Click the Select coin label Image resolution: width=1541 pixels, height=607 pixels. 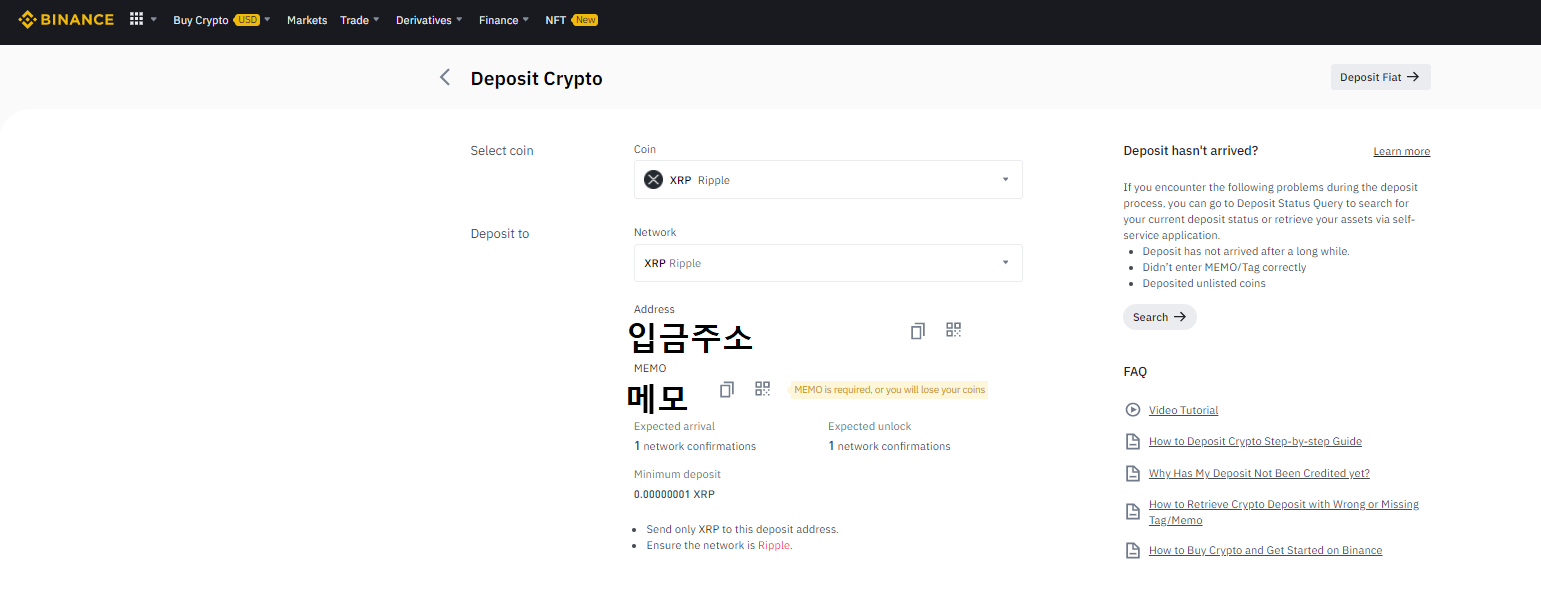coord(502,151)
